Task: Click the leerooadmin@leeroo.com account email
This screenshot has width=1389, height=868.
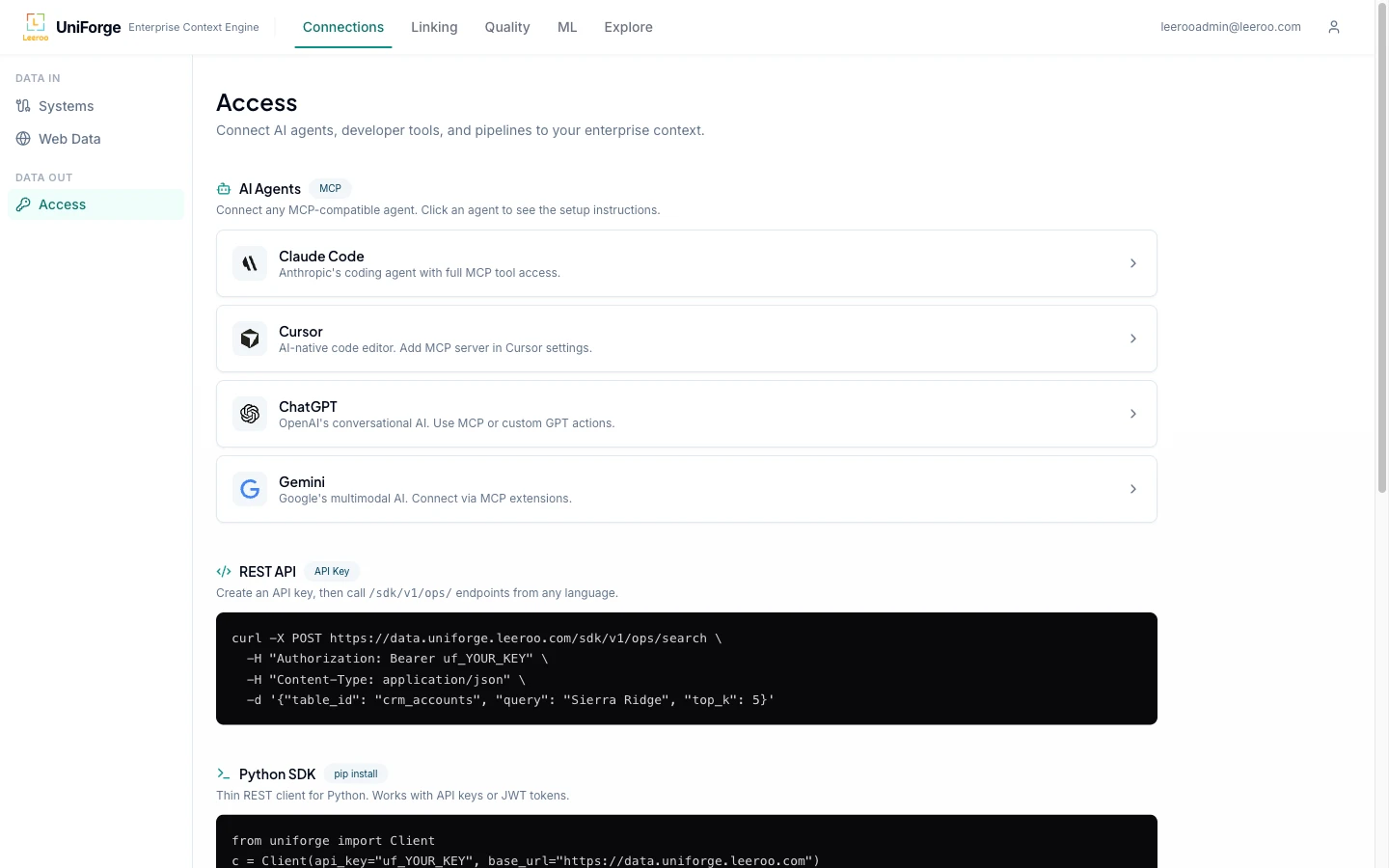Action: [1230, 27]
